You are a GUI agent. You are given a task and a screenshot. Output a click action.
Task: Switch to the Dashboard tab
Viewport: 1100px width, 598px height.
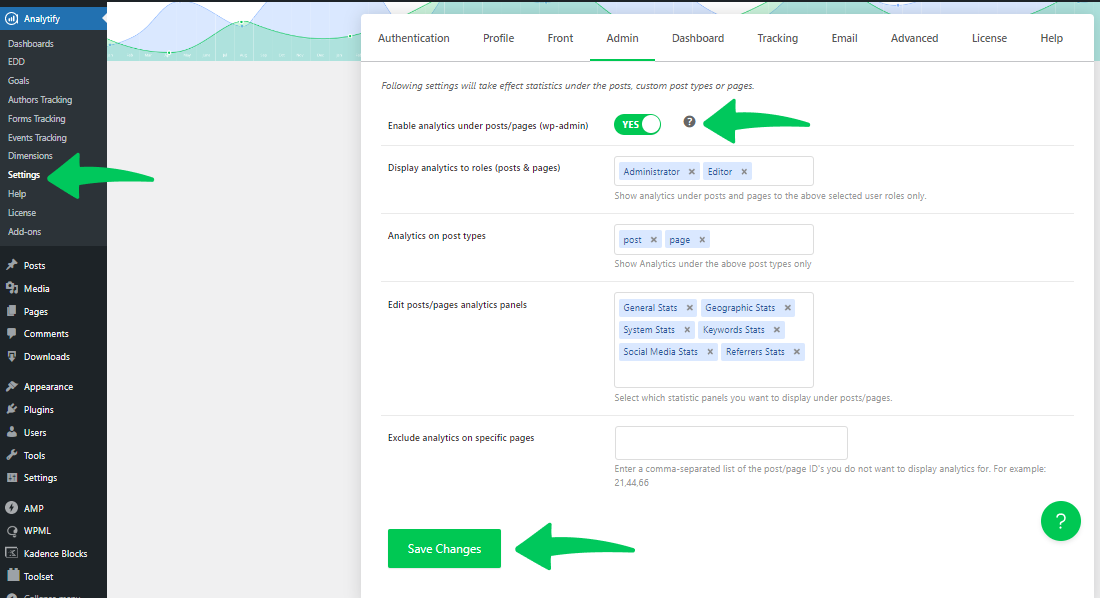[698, 38]
